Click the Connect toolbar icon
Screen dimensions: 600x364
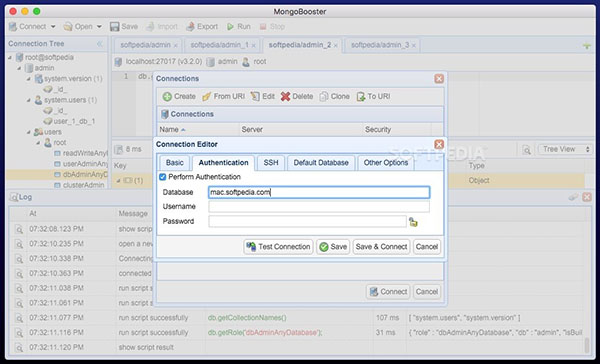point(13,26)
